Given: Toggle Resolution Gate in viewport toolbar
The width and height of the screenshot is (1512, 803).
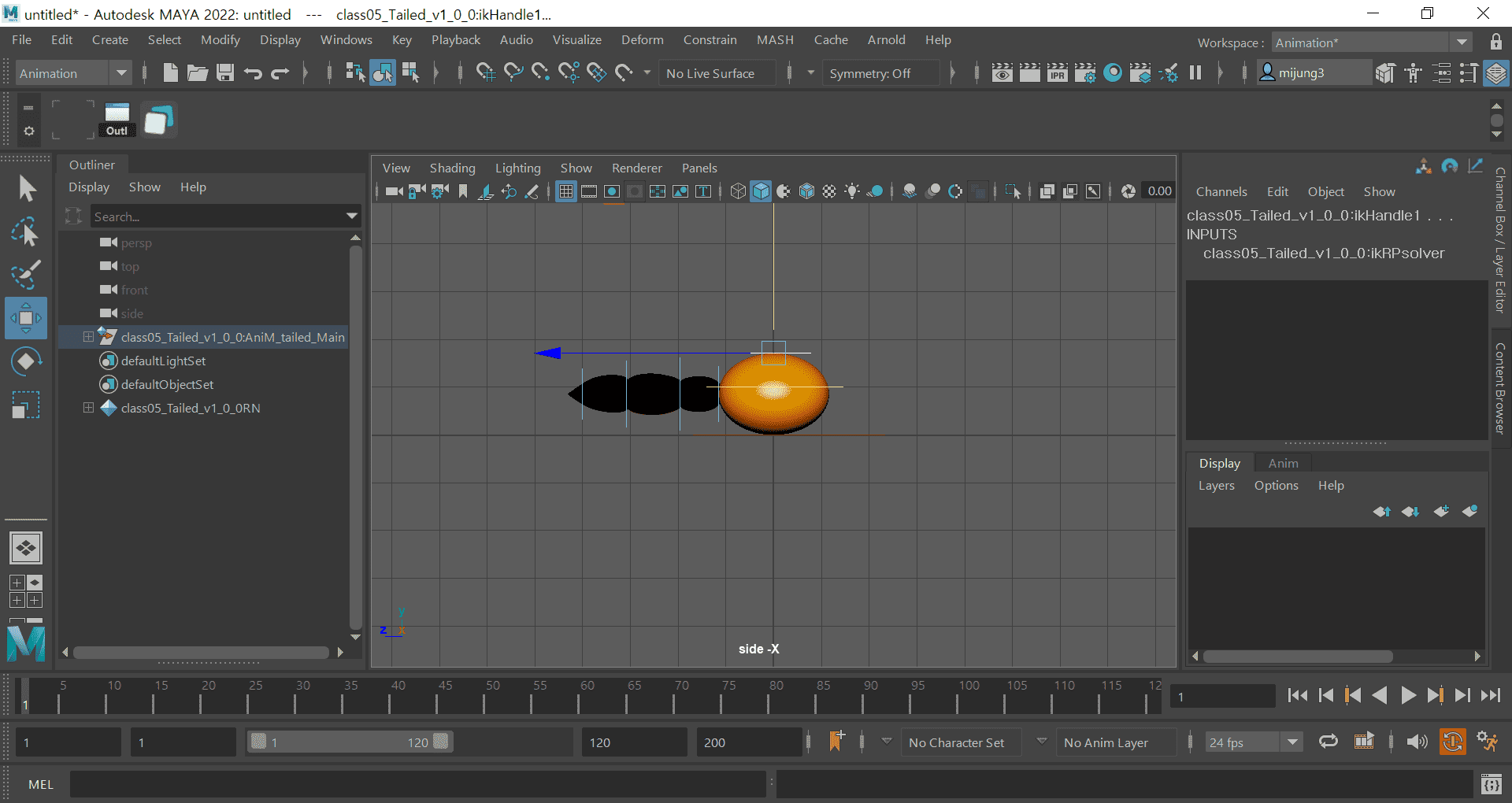Looking at the screenshot, I should [612, 191].
